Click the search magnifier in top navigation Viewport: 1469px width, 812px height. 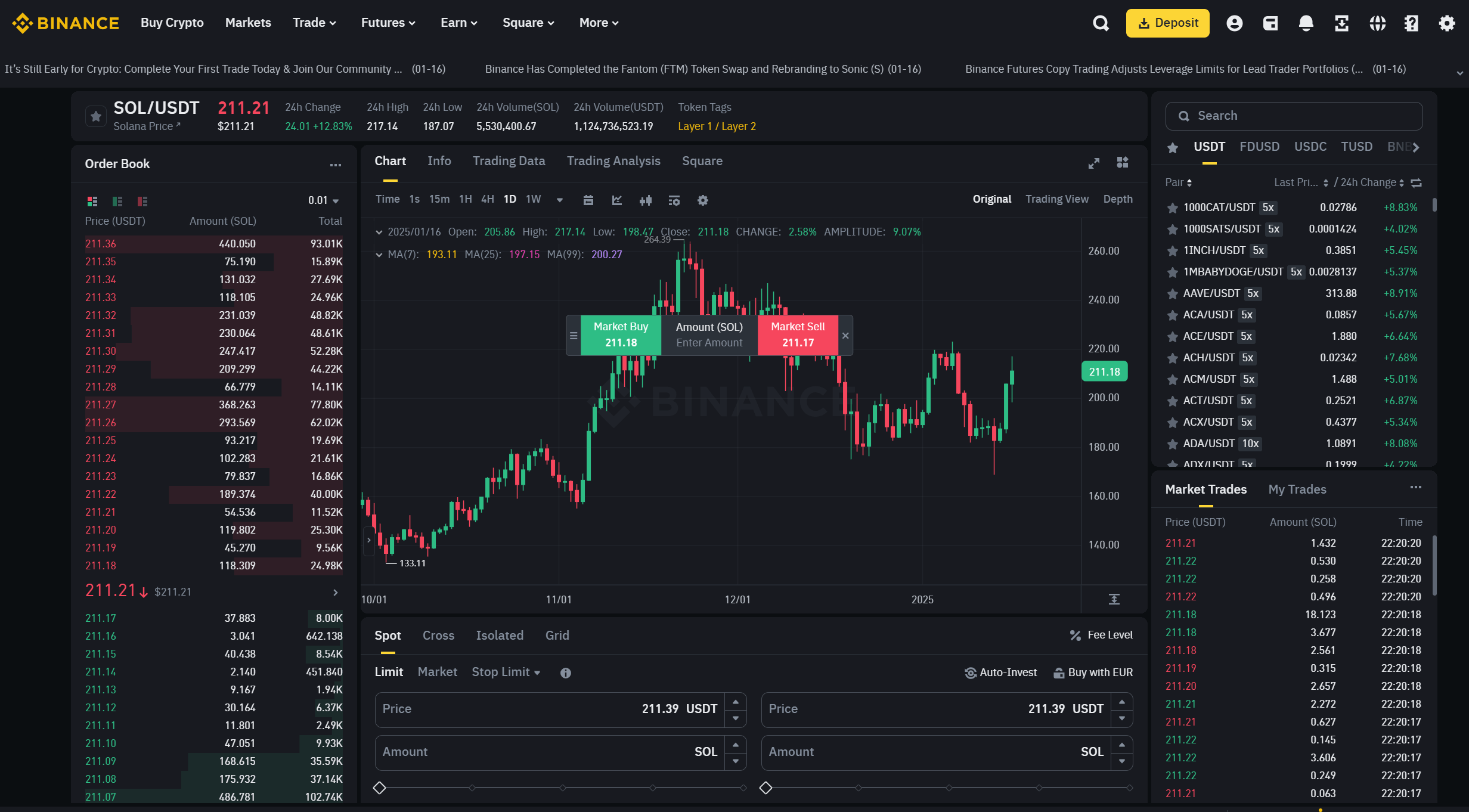[x=1101, y=23]
